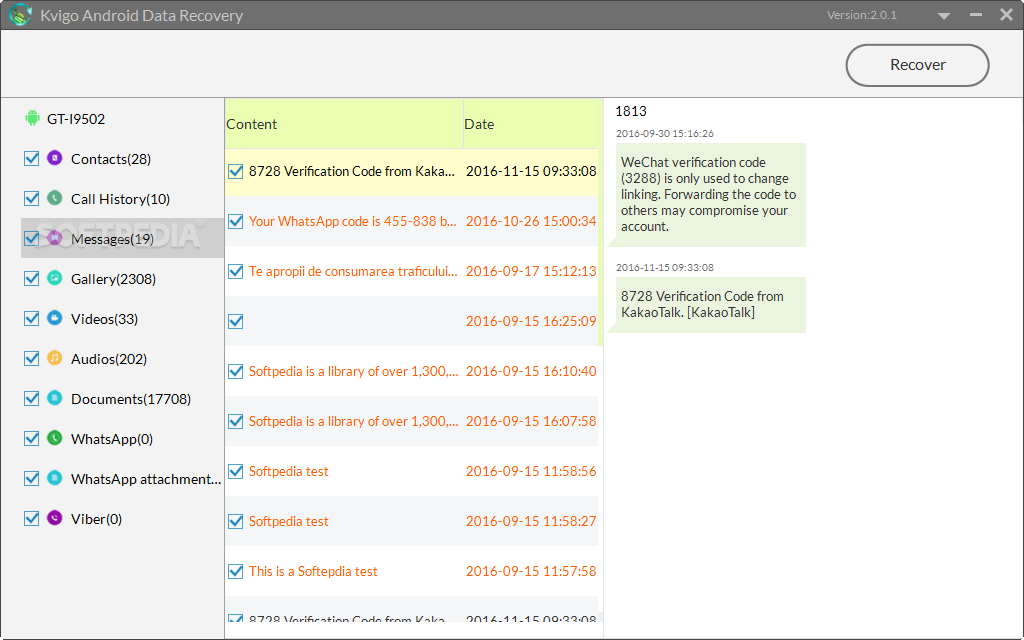Viewport: 1024px width, 640px height.
Task: Click the Date column header
Action: 531,123
